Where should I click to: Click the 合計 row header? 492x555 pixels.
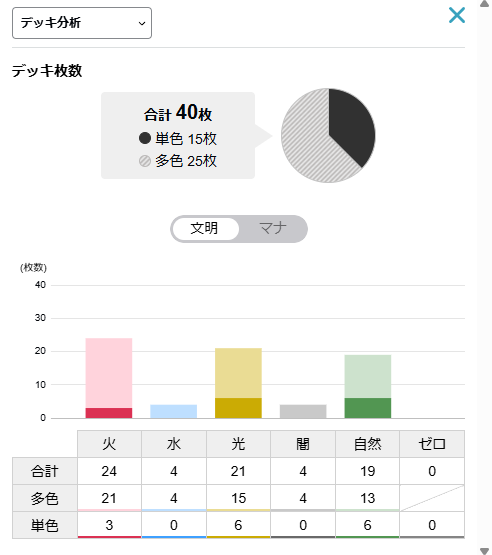(45, 471)
